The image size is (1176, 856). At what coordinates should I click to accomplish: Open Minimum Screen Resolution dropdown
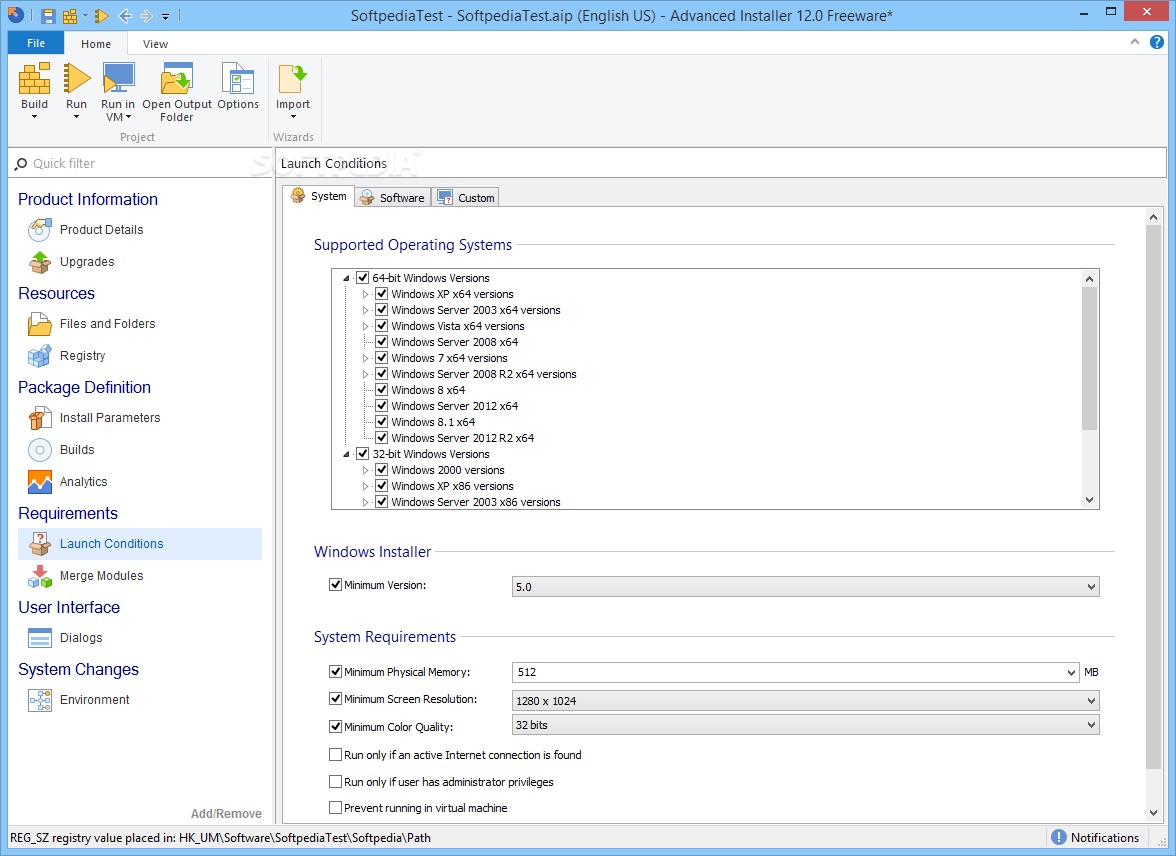click(x=1090, y=701)
